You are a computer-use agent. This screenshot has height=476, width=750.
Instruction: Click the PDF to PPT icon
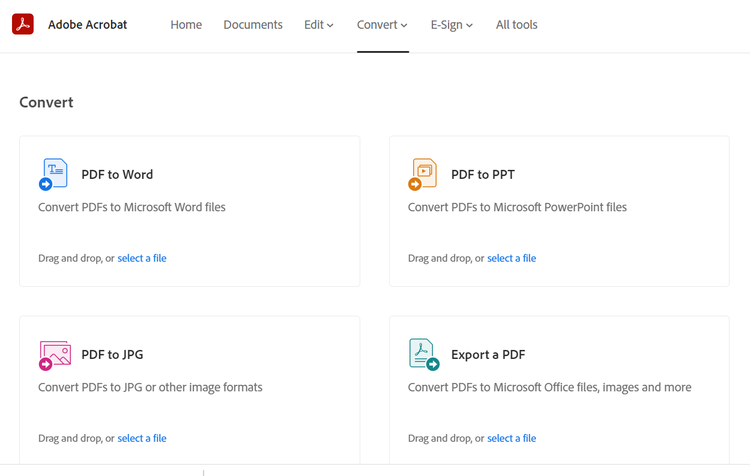point(423,174)
